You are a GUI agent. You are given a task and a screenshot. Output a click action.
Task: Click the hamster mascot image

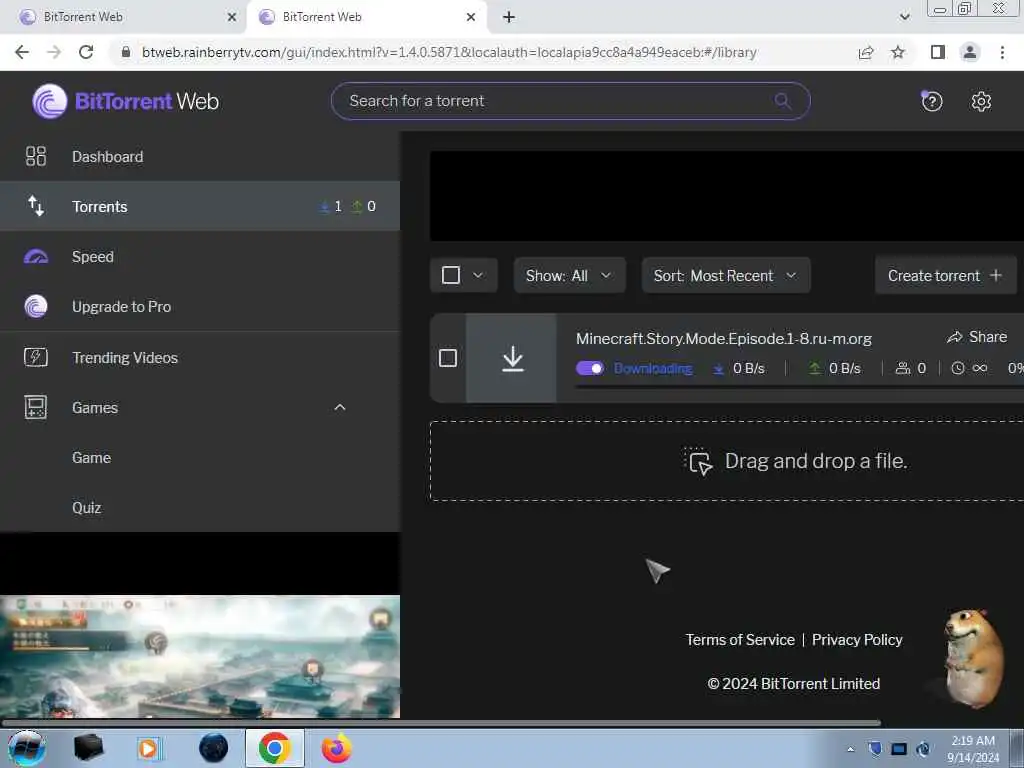pos(973,658)
